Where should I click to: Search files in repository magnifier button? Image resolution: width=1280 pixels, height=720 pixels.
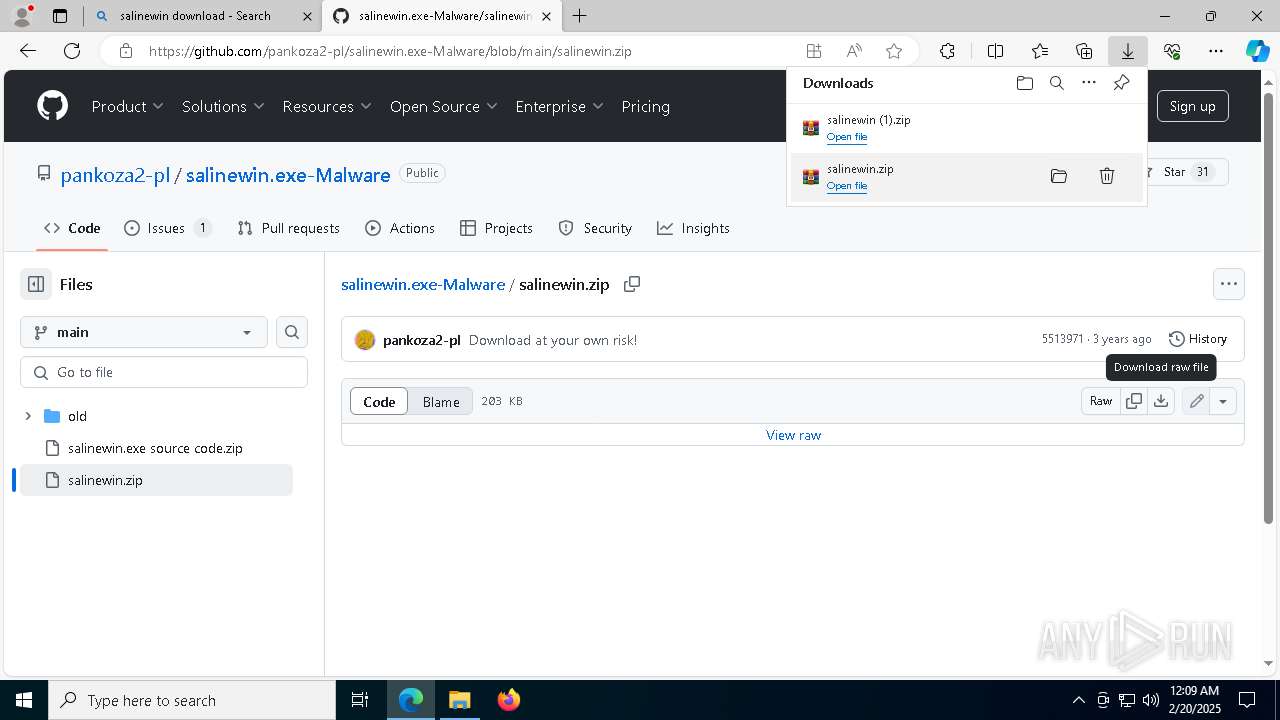pos(292,332)
